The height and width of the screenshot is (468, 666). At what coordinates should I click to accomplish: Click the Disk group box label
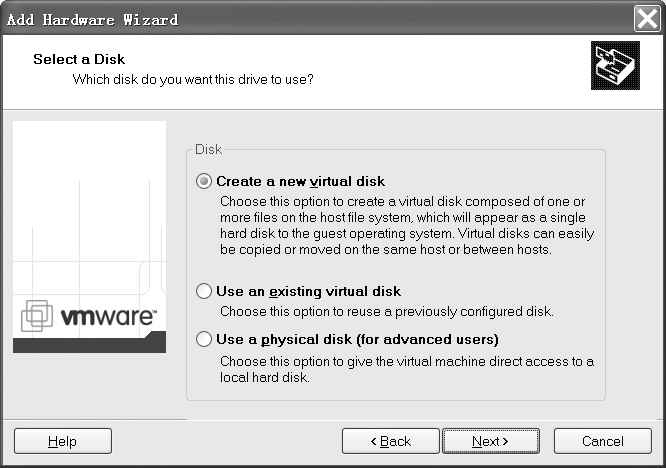click(208, 150)
